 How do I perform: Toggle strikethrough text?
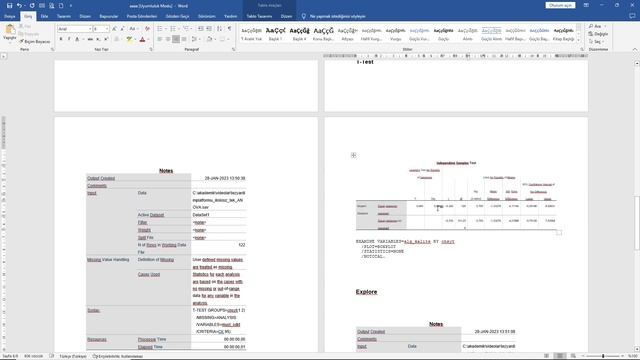[x=90, y=39]
